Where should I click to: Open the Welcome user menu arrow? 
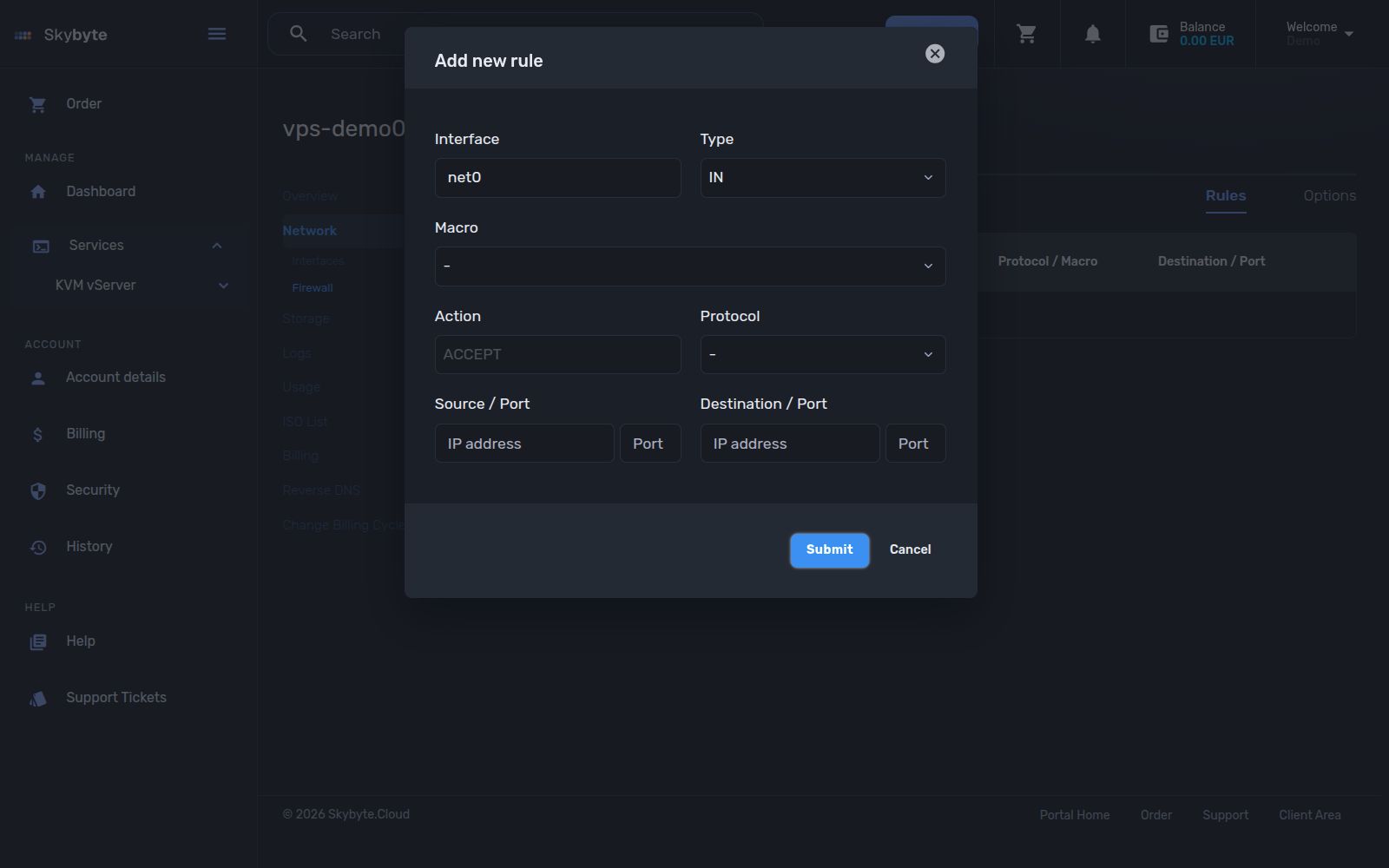pos(1349,34)
